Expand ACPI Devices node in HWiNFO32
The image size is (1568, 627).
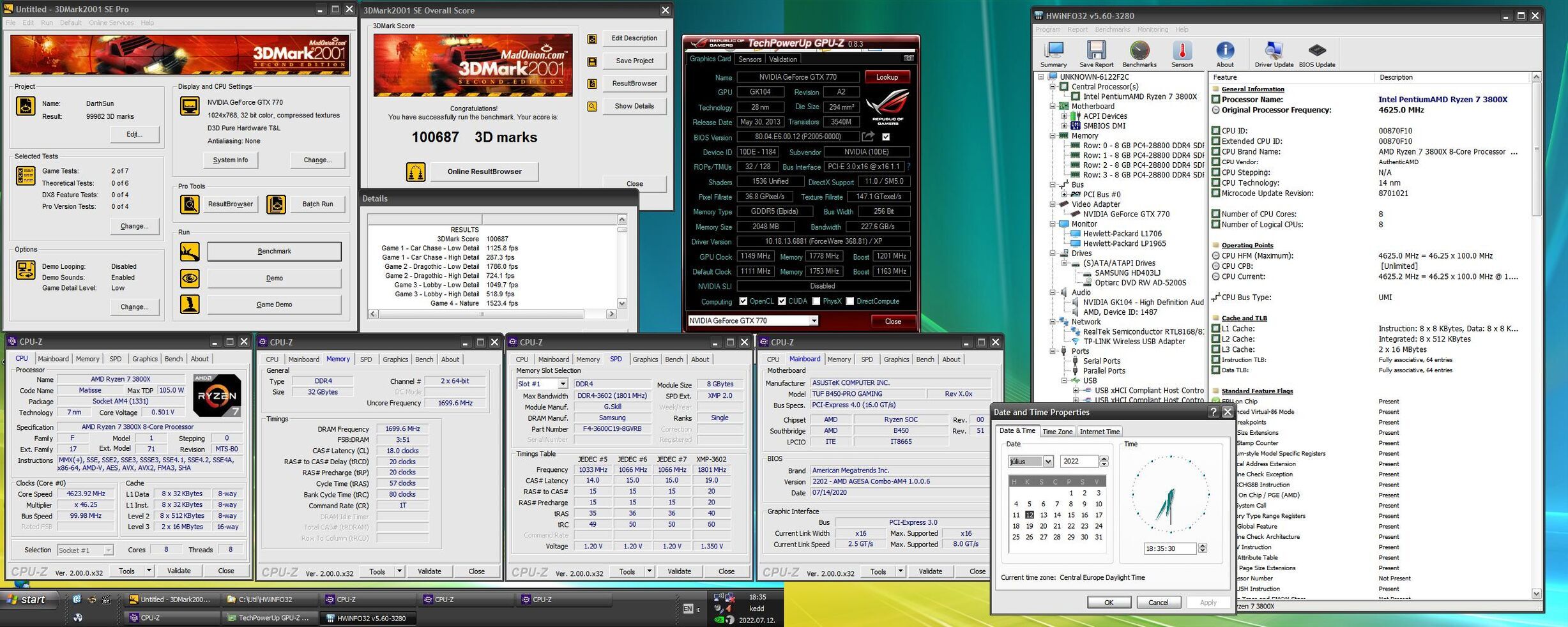click(x=1064, y=116)
